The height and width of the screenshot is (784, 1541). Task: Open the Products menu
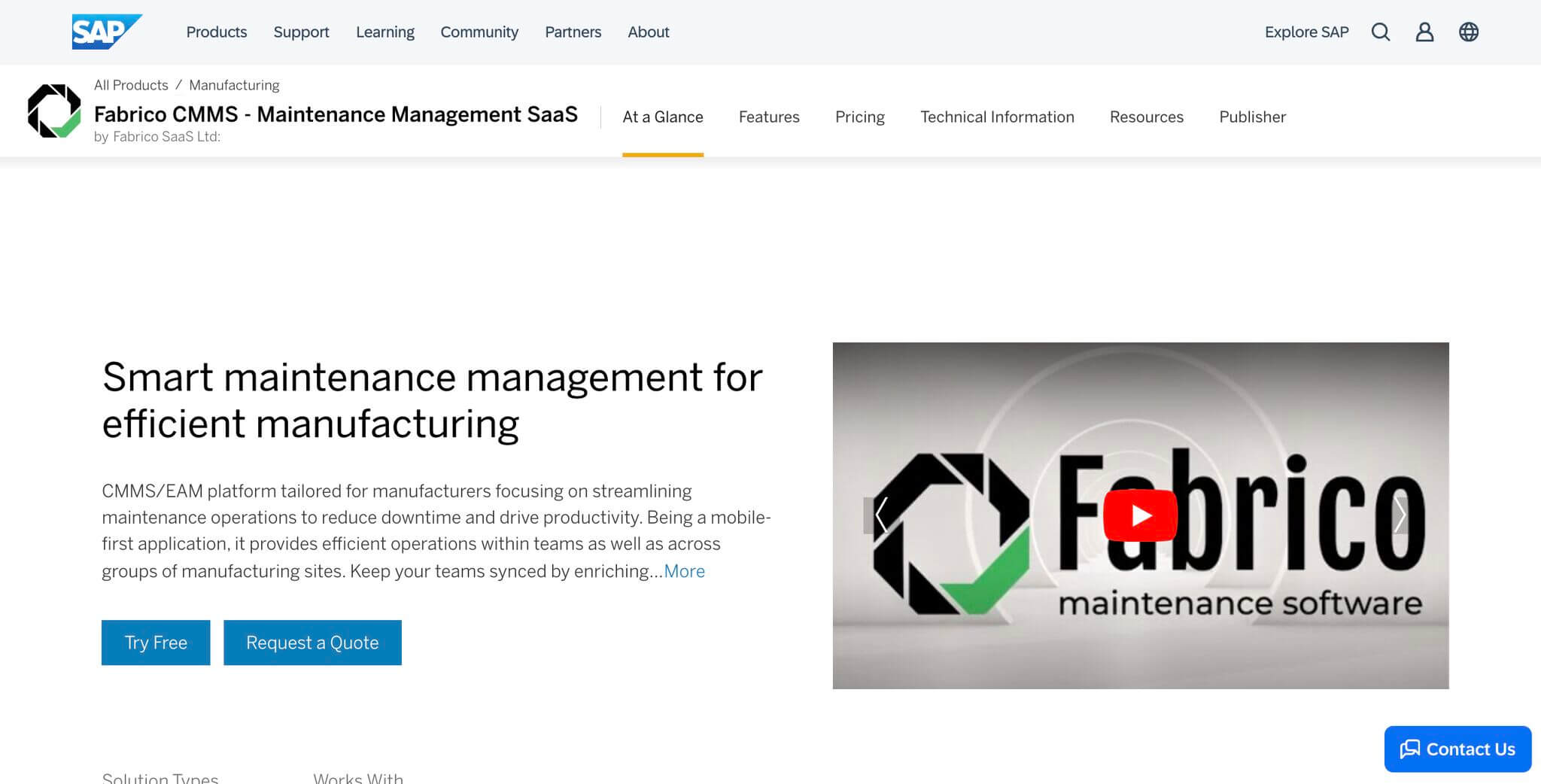217,32
